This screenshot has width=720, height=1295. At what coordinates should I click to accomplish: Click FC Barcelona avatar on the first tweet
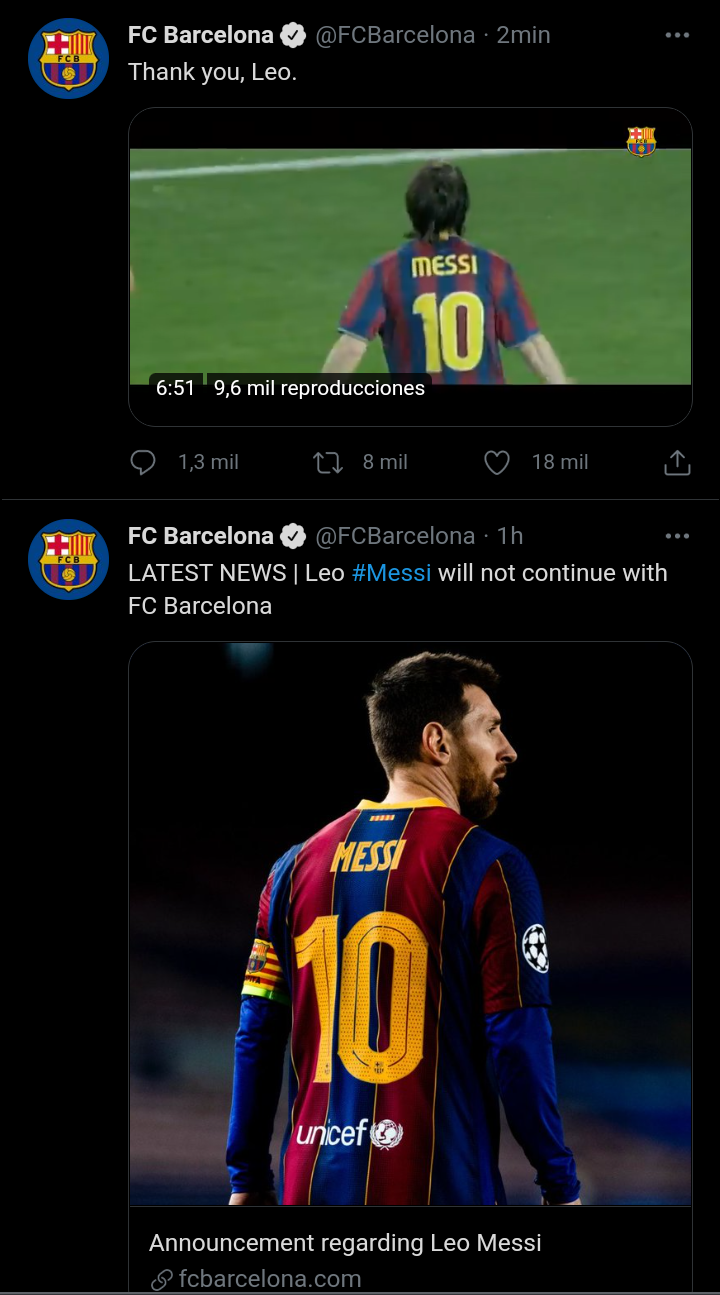(68, 58)
